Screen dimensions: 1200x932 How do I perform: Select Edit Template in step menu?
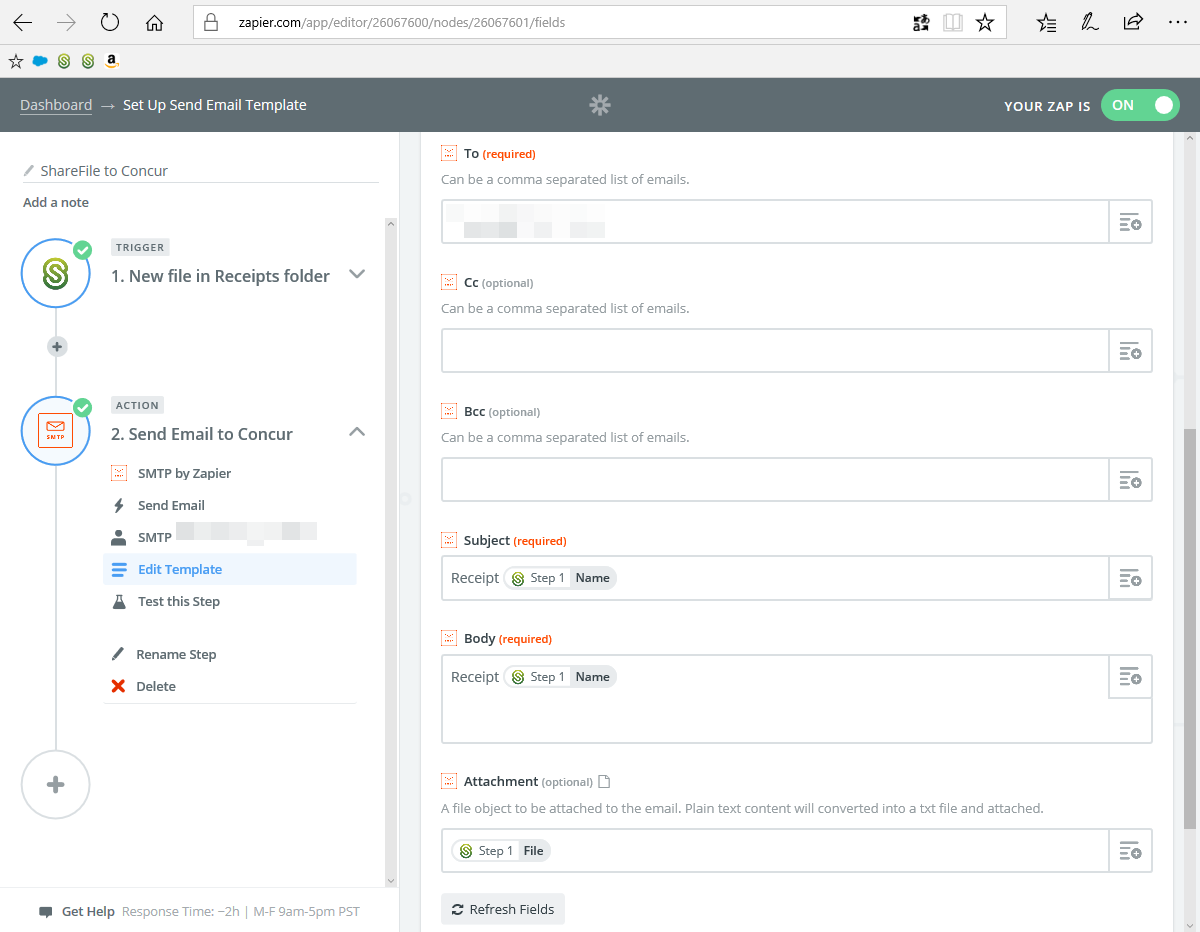[180, 569]
